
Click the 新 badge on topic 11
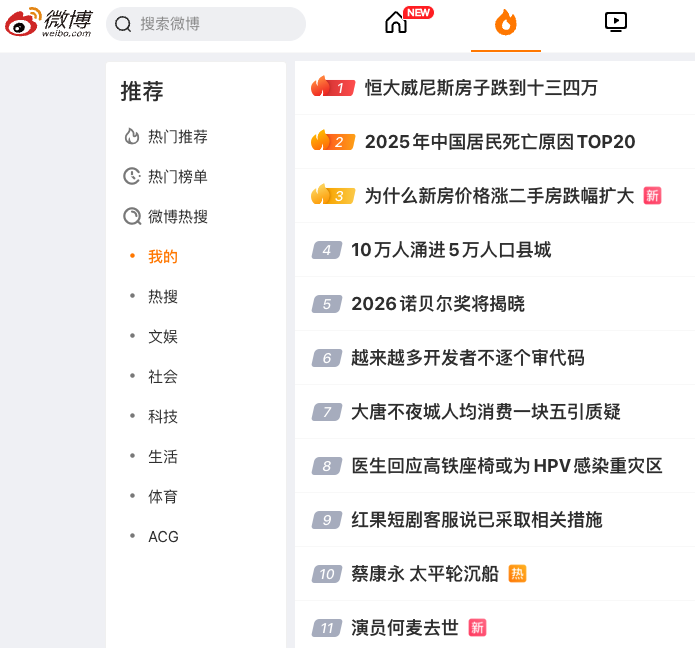click(x=477, y=628)
